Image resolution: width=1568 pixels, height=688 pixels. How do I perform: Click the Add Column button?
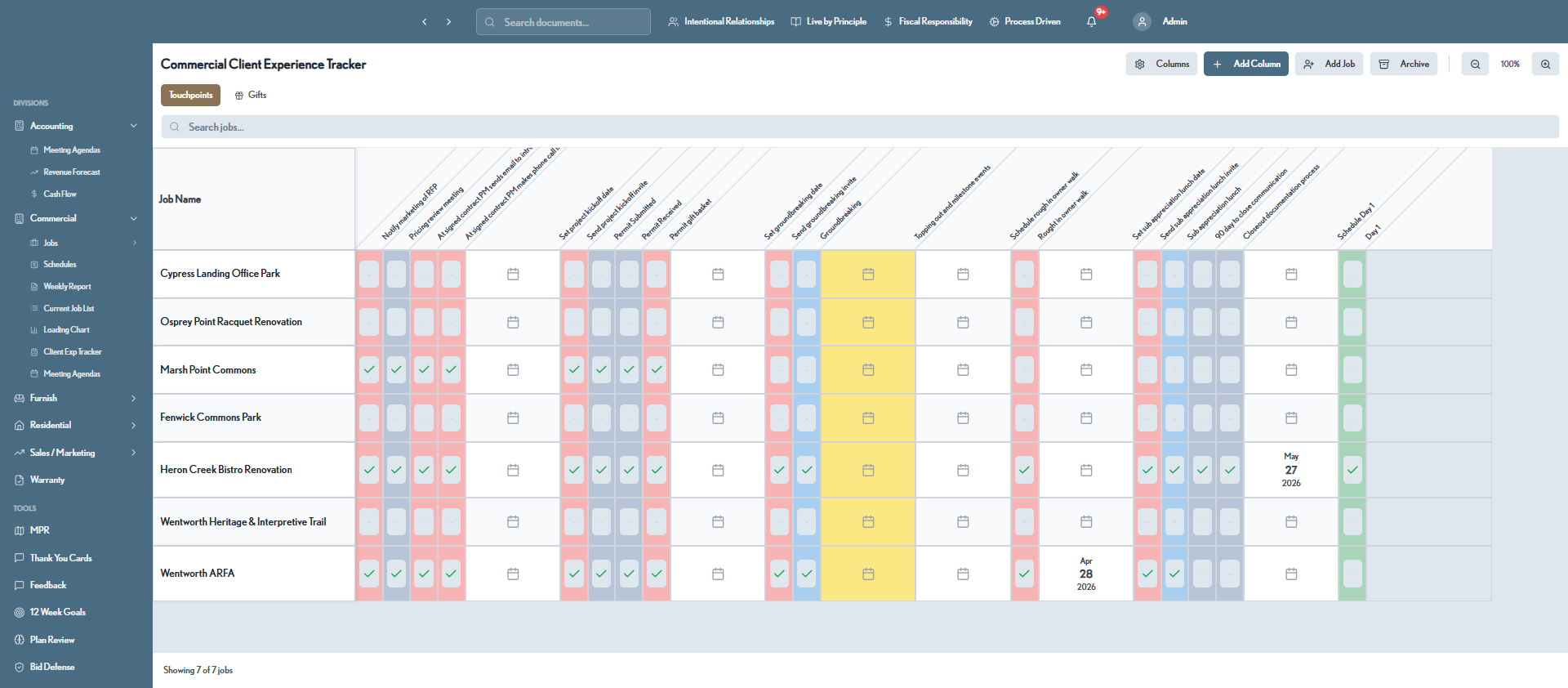pos(1246,64)
